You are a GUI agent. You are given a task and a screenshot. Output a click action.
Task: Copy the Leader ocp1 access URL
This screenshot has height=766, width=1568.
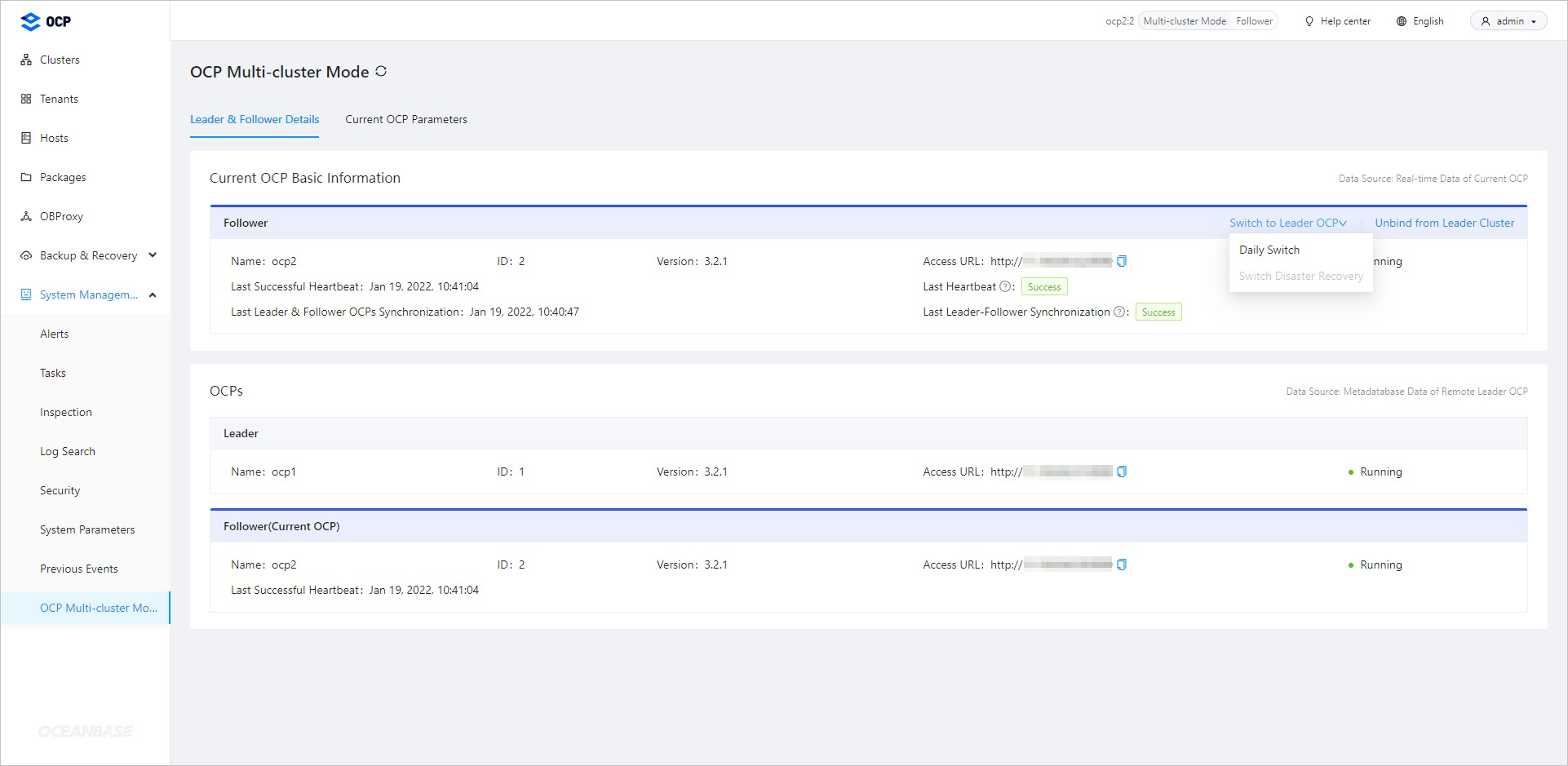coord(1122,472)
